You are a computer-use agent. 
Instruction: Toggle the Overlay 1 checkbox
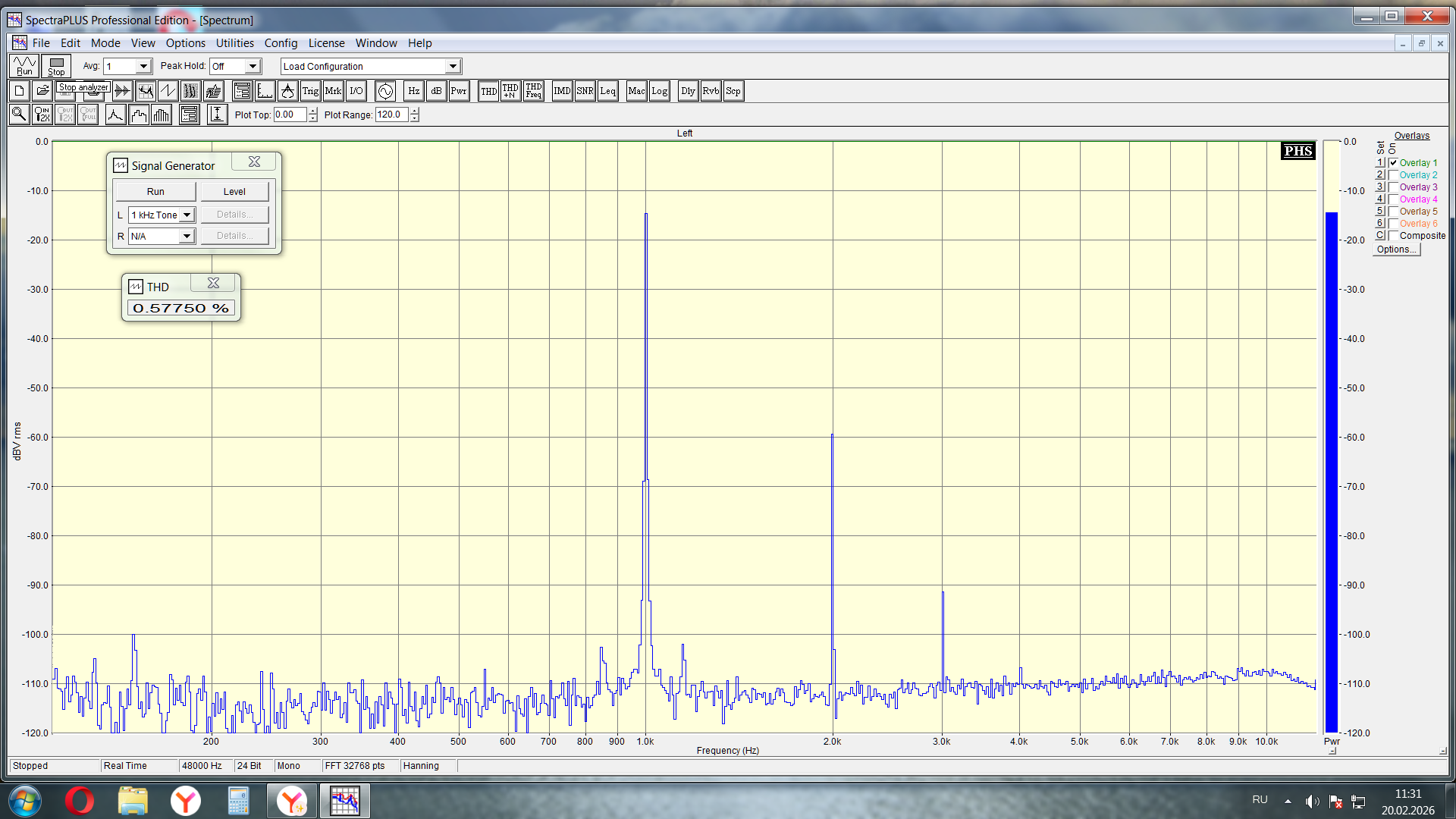pyautogui.click(x=1394, y=163)
